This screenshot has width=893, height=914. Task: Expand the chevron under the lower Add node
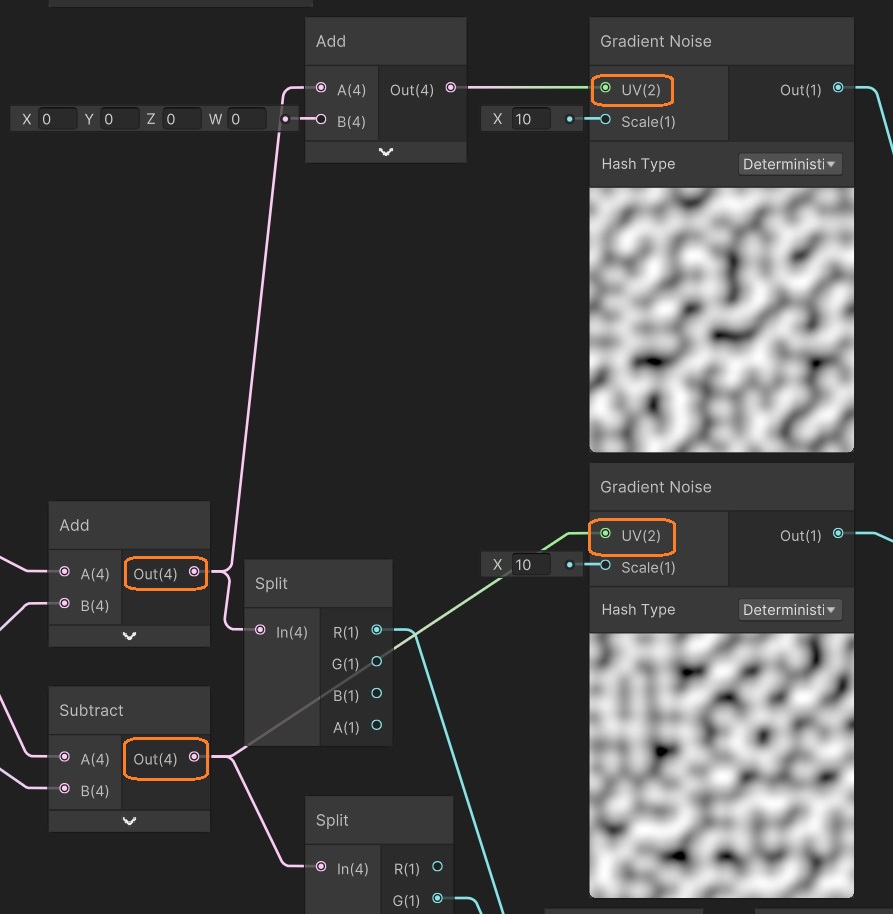(129, 636)
